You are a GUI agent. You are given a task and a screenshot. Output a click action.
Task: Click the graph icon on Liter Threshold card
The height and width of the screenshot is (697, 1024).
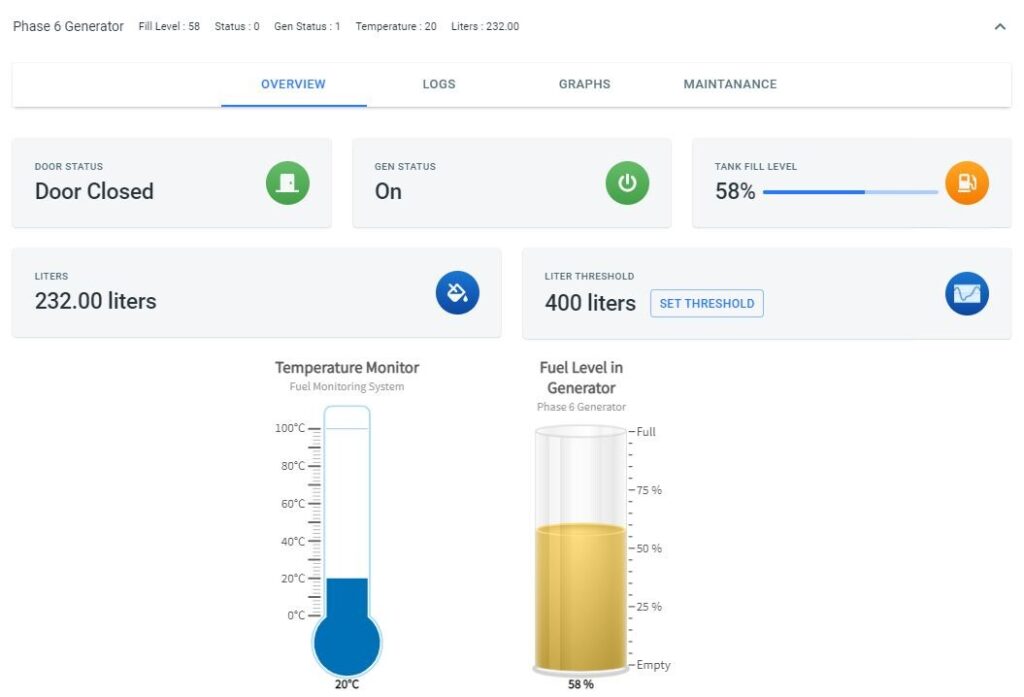pos(966,293)
